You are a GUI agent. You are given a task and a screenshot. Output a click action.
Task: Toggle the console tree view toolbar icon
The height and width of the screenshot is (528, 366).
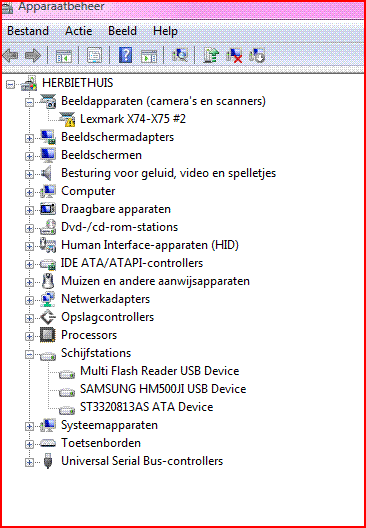point(64,55)
